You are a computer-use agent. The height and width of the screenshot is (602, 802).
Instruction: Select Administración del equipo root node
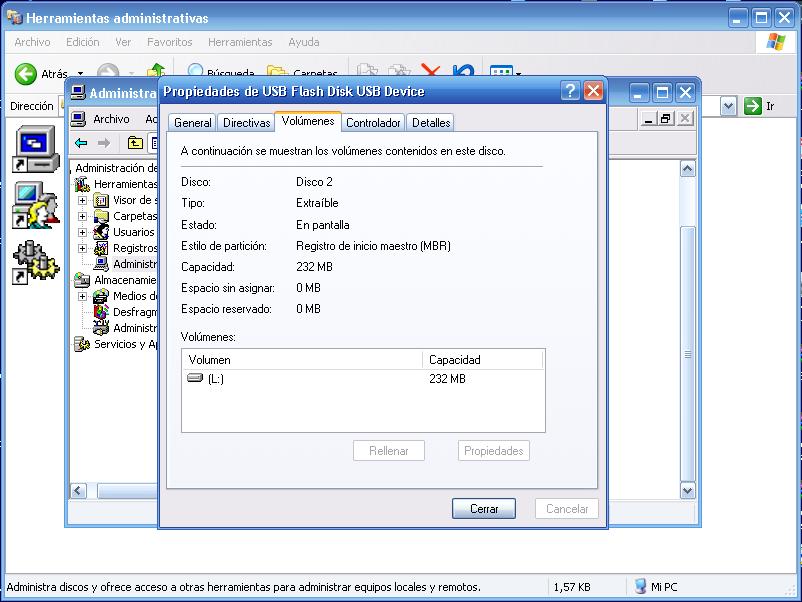click(x=116, y=168)
